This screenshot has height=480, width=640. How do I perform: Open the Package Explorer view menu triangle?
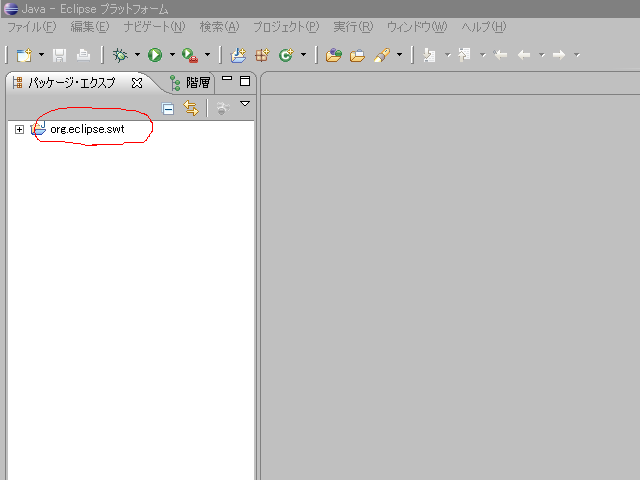tap(245, 104)
